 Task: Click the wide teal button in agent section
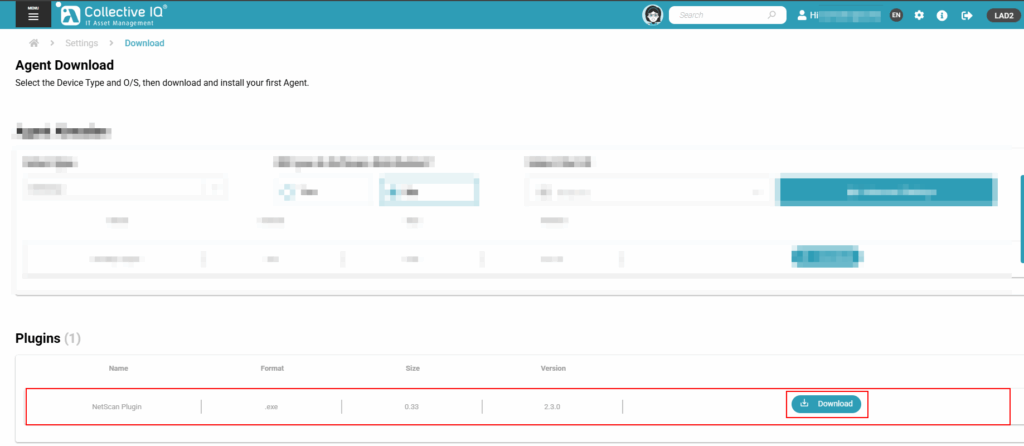point(885,190)
